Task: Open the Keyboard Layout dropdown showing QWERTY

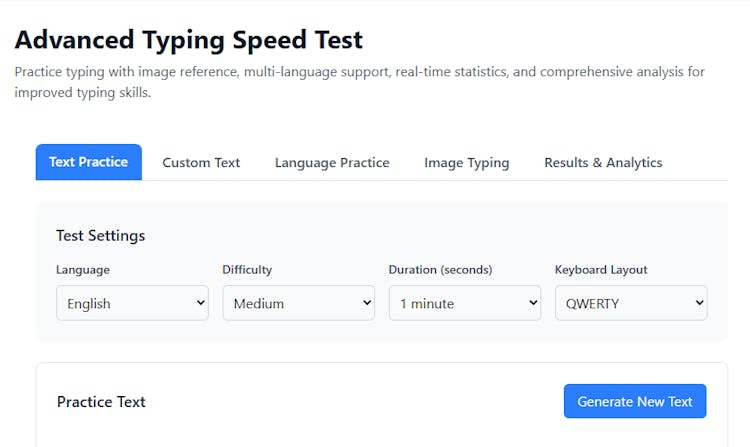Action: tap(630, 303)
